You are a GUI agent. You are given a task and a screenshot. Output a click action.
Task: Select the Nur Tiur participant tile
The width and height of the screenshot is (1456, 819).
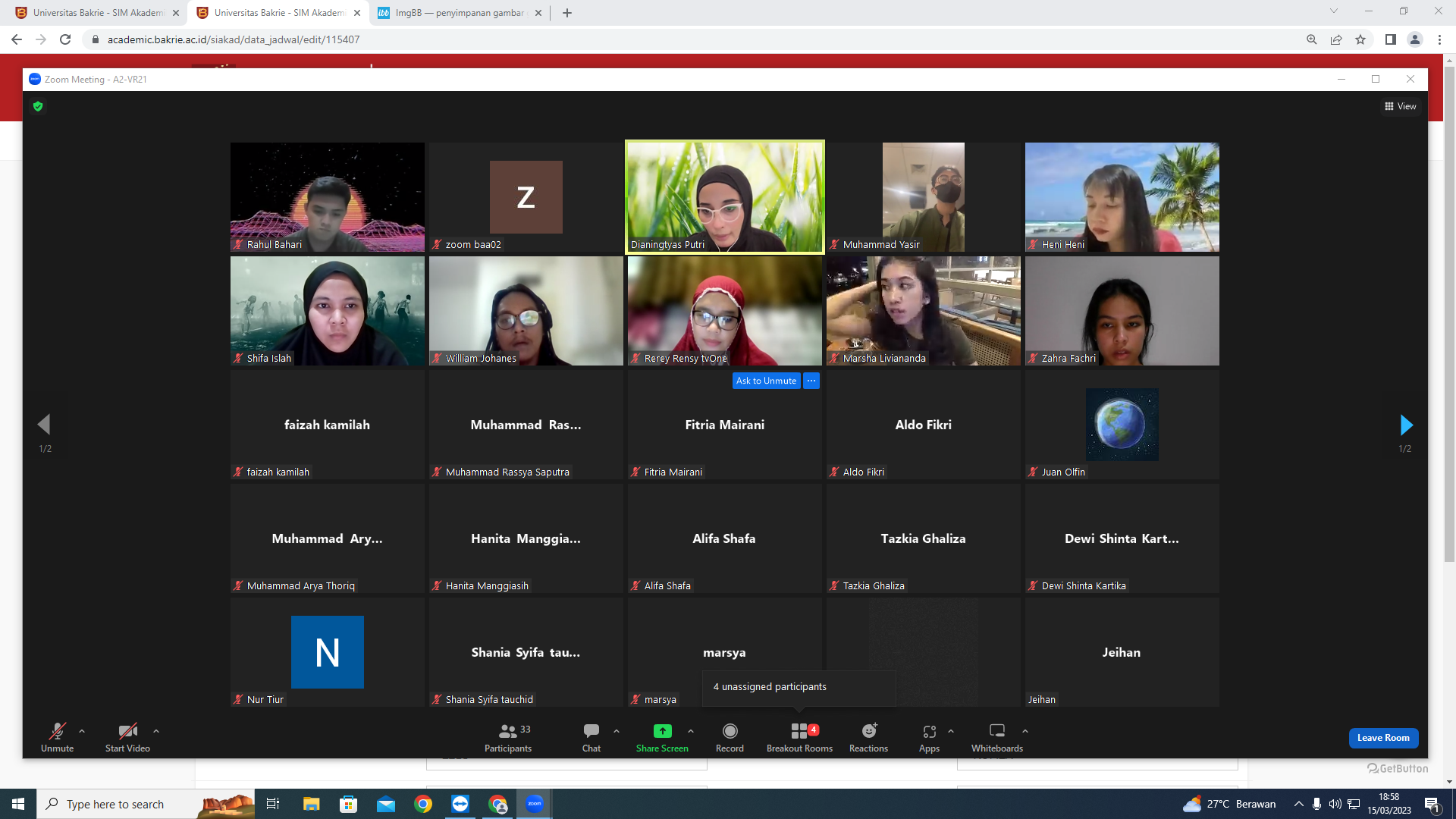(x=328, y=652)
